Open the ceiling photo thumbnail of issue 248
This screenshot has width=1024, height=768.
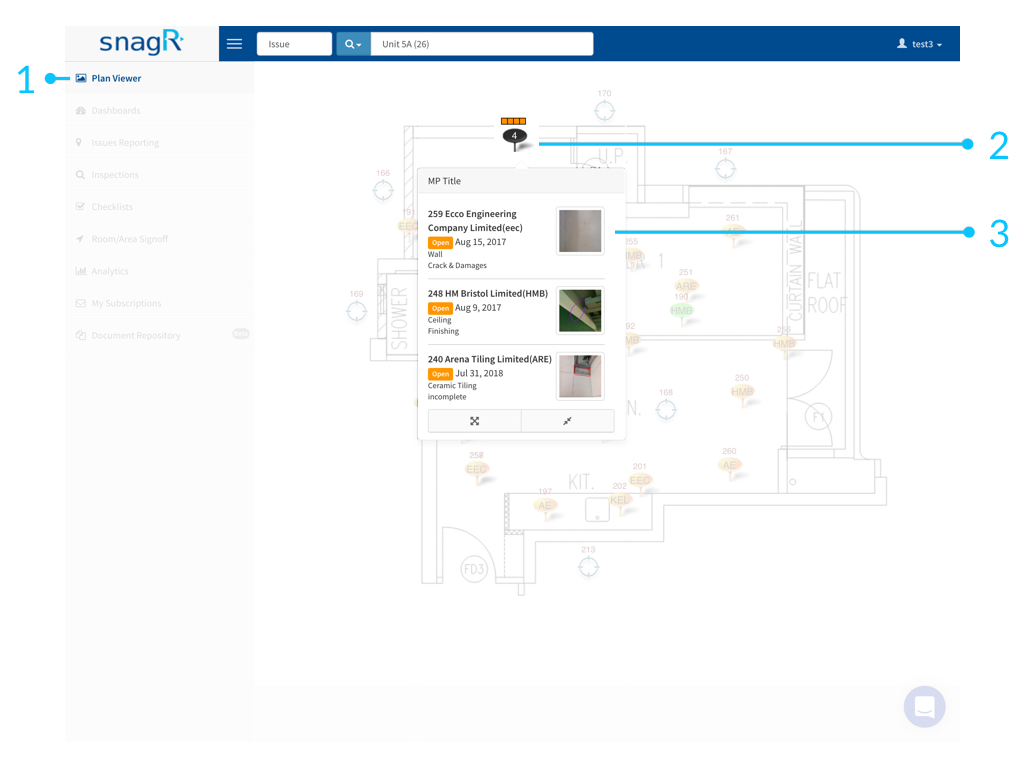pyautogui.click(x=580, y=310)
